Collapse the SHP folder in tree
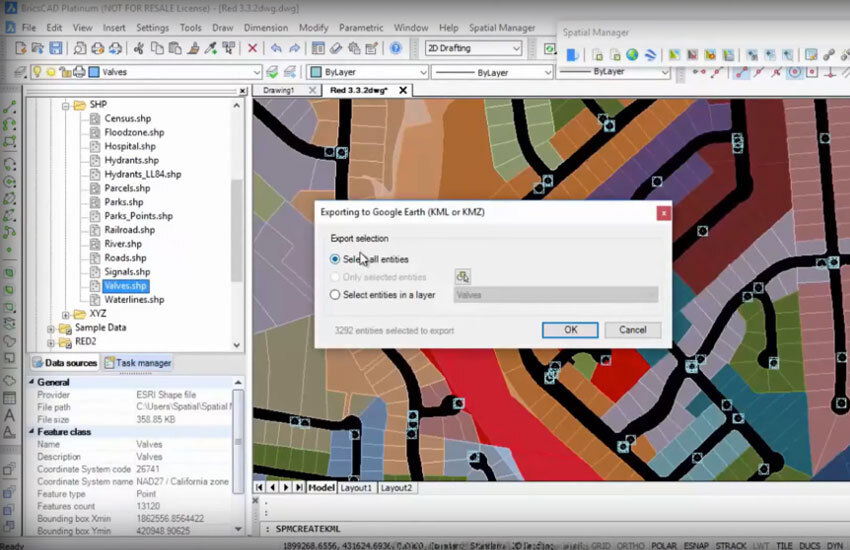Image resolution: width=850 pixels, height=550 pixels. 66,106
